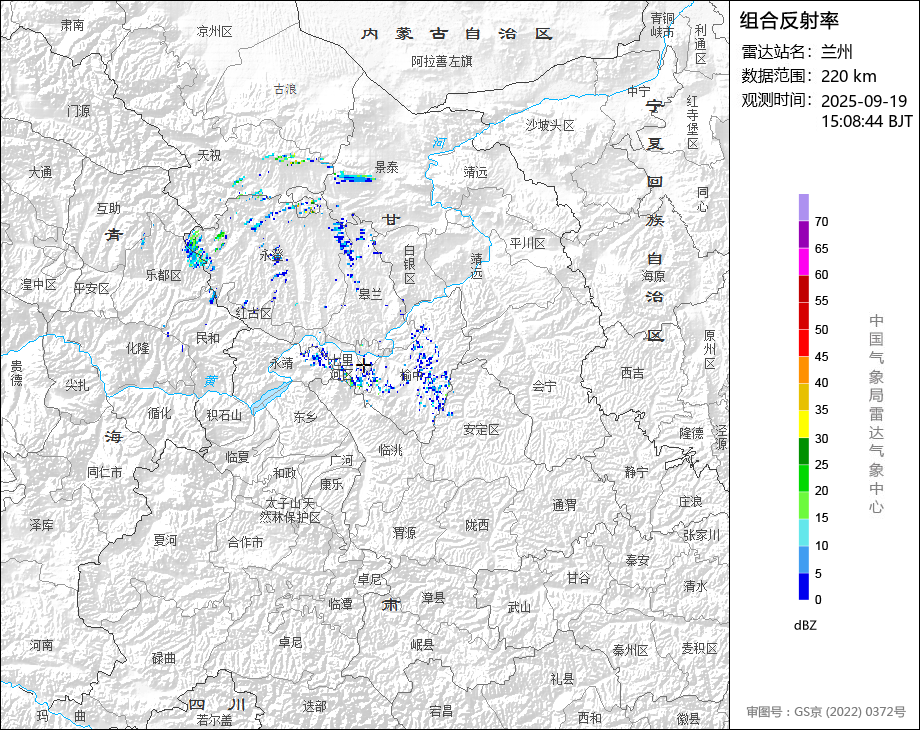920x730 pixels.
Task: Click the station name value 兰州
Action: click(x=836, y=52)
